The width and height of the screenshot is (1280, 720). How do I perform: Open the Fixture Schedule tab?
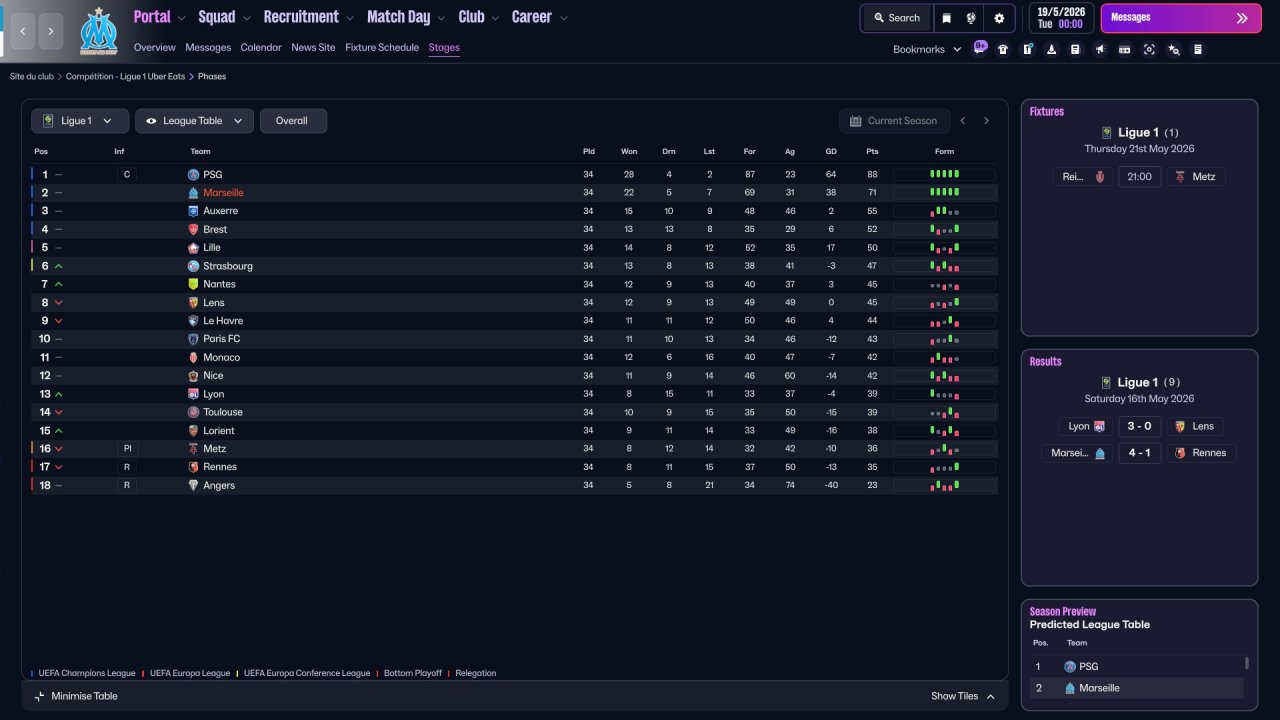(382, 47)
